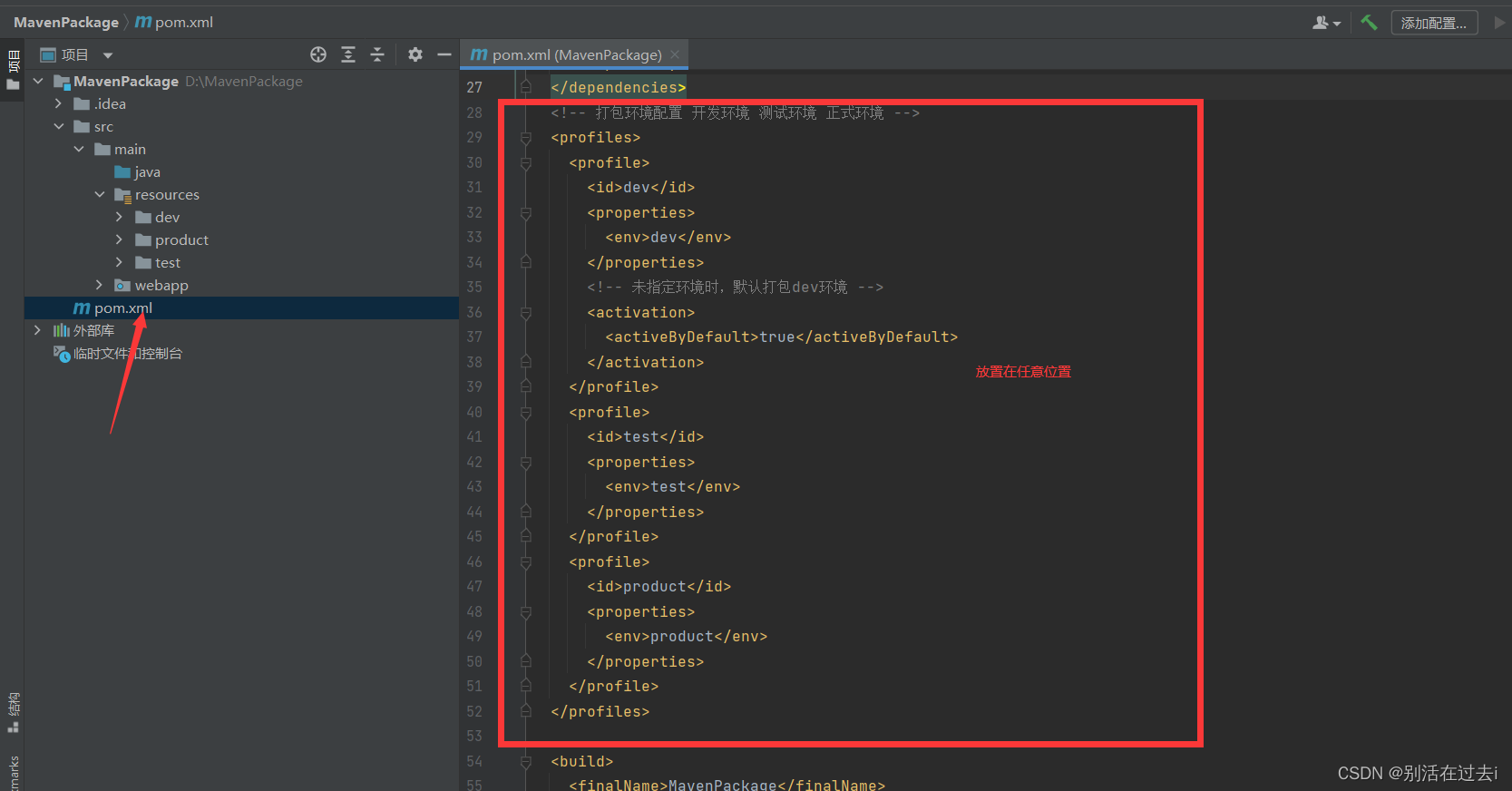Collapse the src folder tree
The width and height of the screenshot is (1512, 791).
coord(59,127)
